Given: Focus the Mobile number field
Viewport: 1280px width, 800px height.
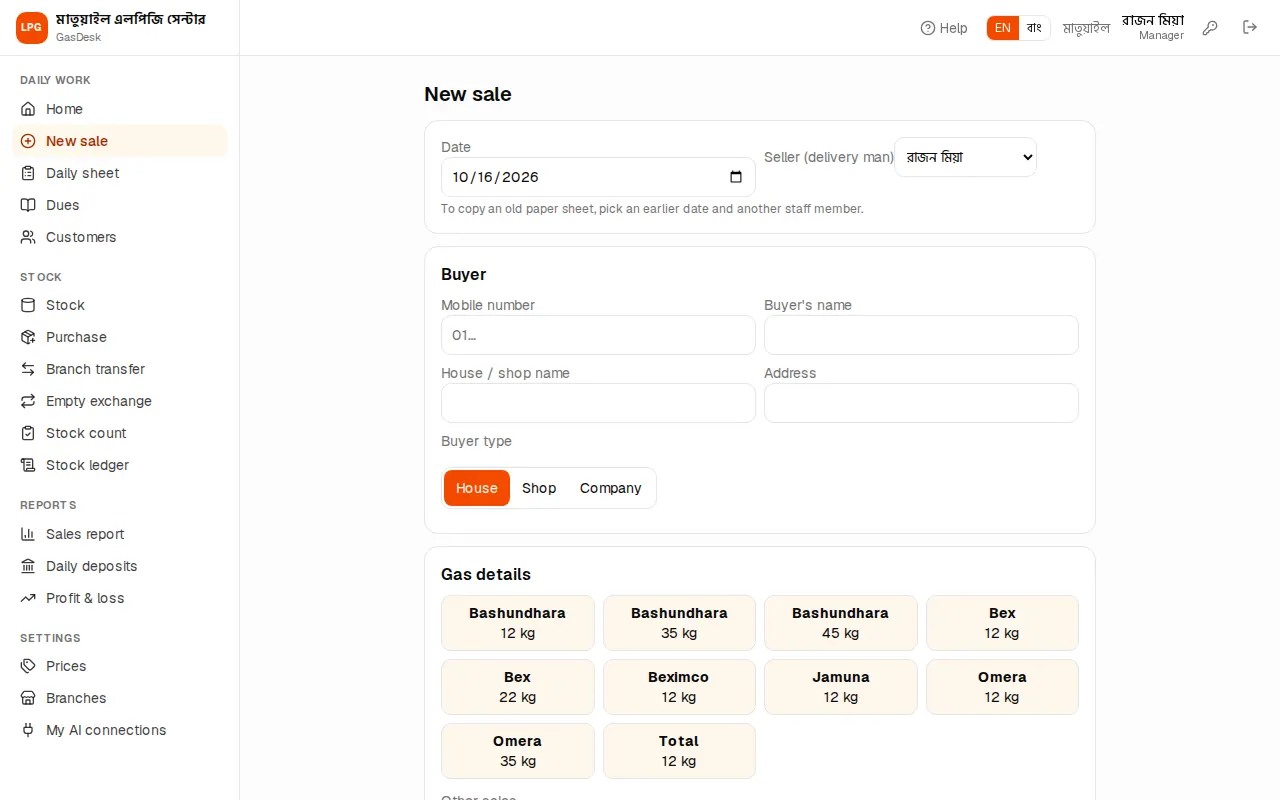Looking at the screenshot, I should (x=598, y=335).
